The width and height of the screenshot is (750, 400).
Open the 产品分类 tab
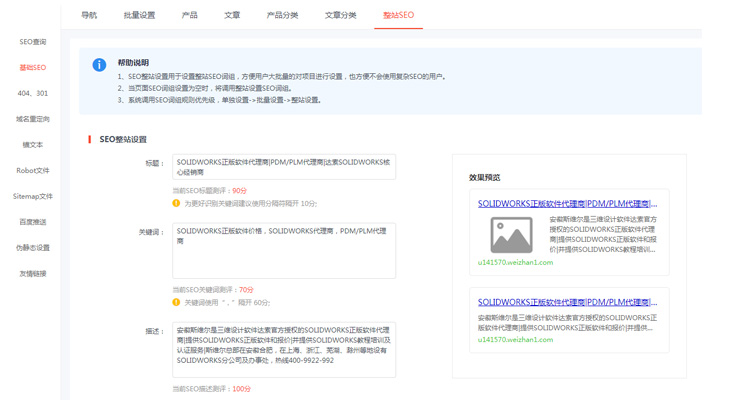[282, 15]
